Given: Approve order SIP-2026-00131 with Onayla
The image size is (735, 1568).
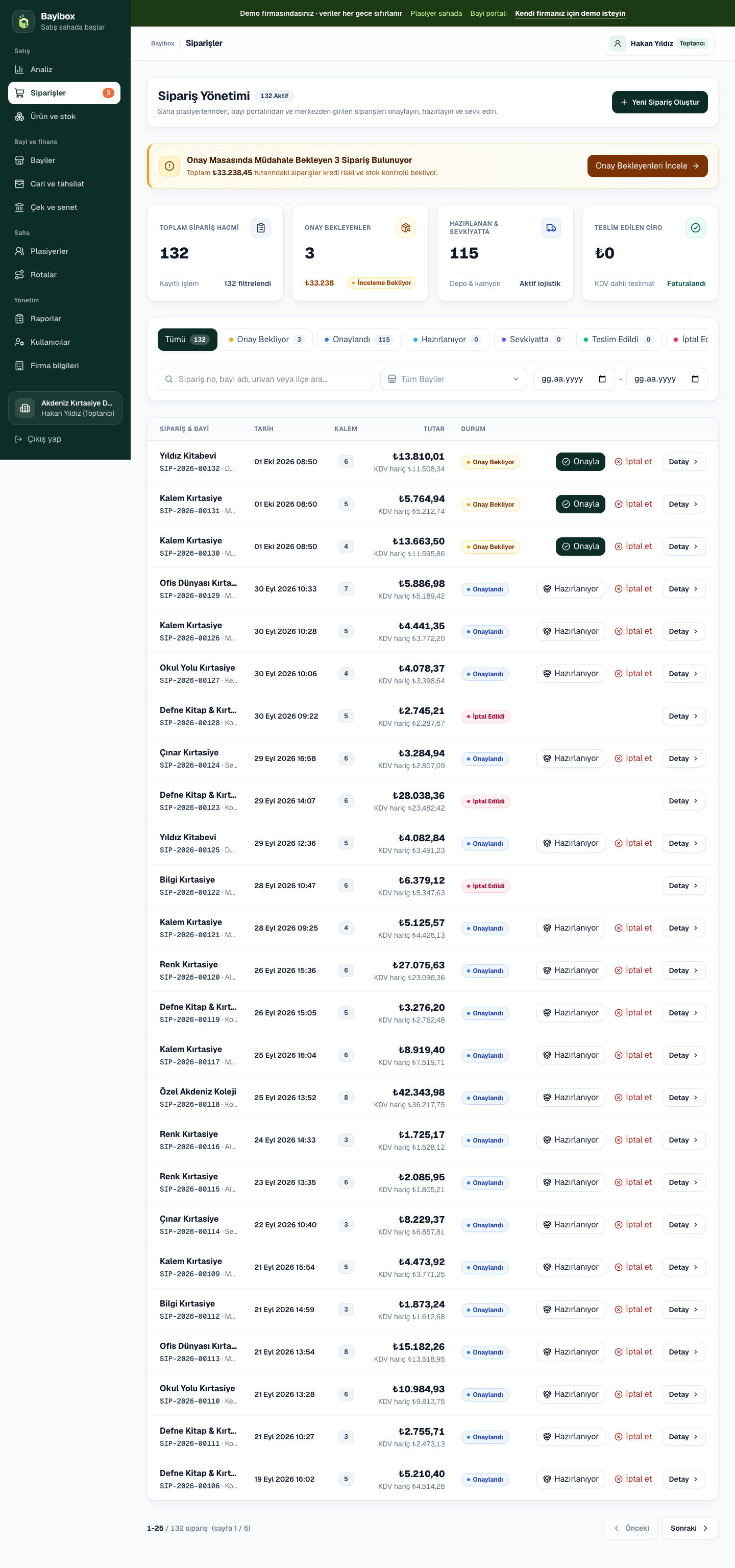Looking at the screenshot, I should [x=580, y=504].
